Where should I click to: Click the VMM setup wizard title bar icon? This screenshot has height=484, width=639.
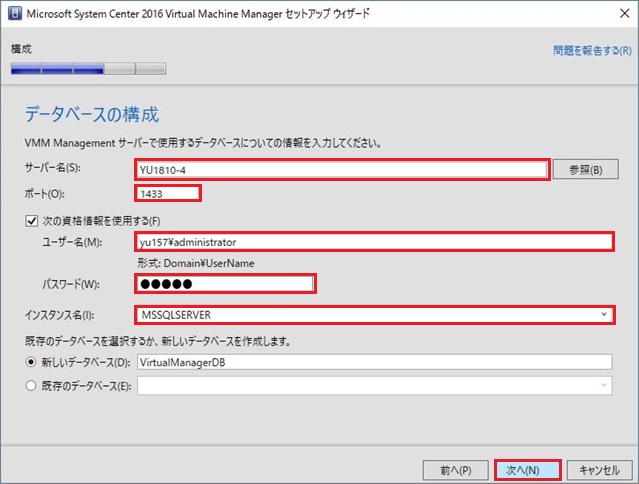[13, 15]
